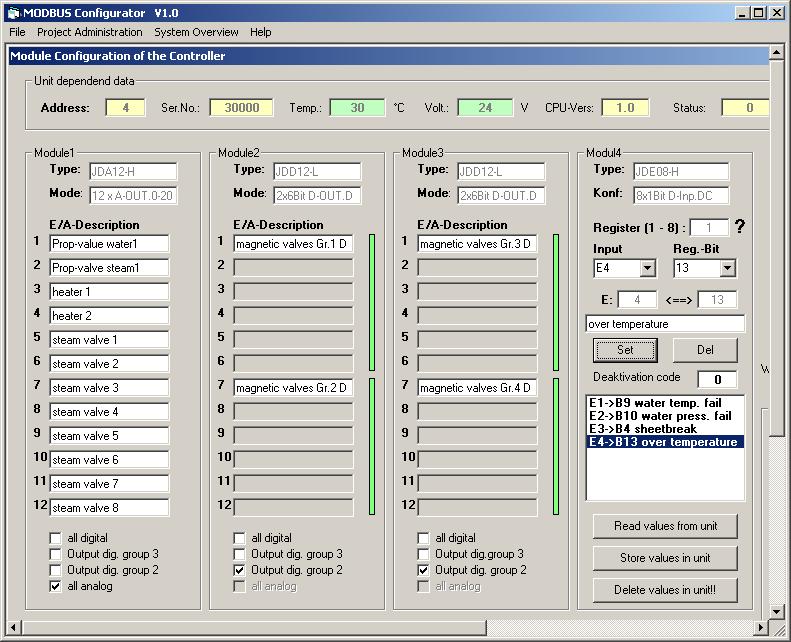Click 'Read values from unit' button
The height and width of the screenshot is (642, 791).
[x=664, y=526]
